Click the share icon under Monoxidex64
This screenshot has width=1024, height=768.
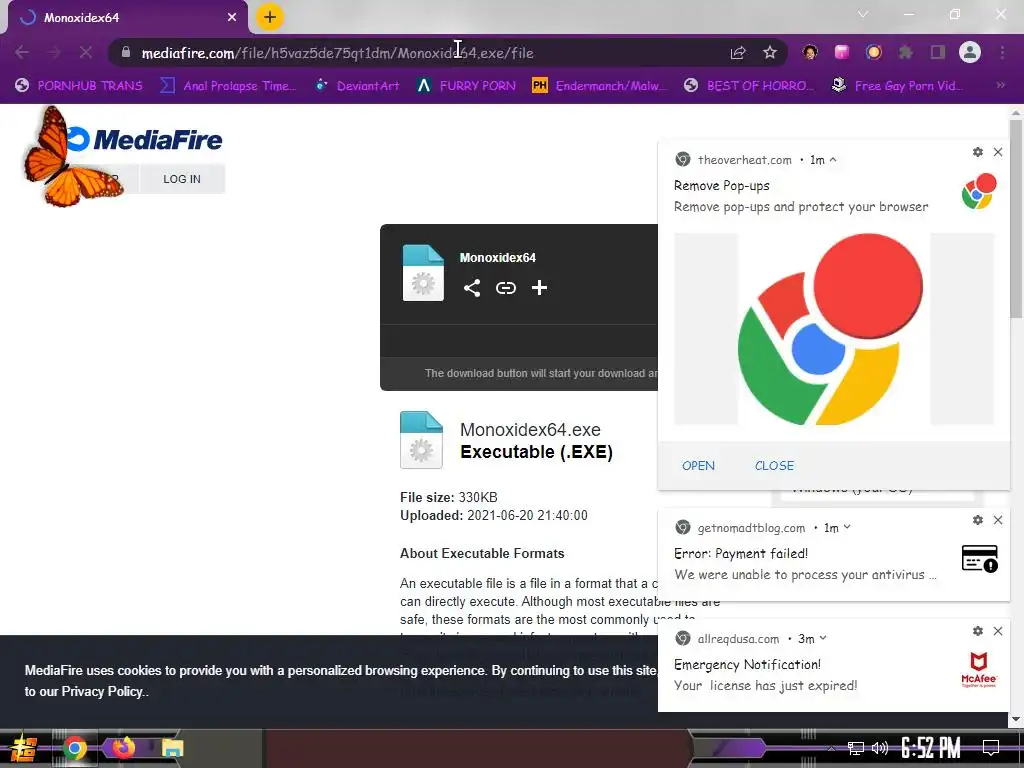click(472, 288)
